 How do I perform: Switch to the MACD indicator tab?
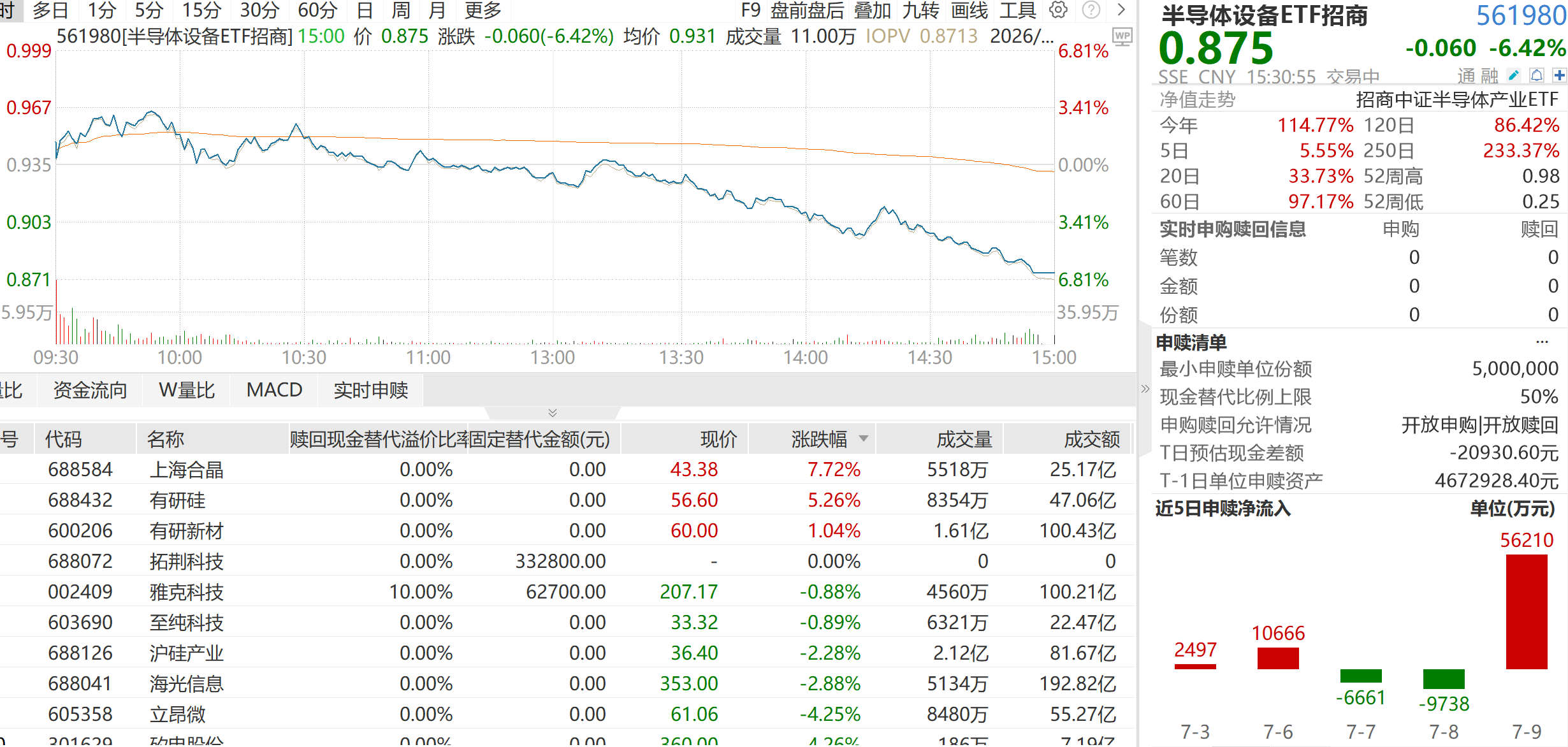(274, 389)
